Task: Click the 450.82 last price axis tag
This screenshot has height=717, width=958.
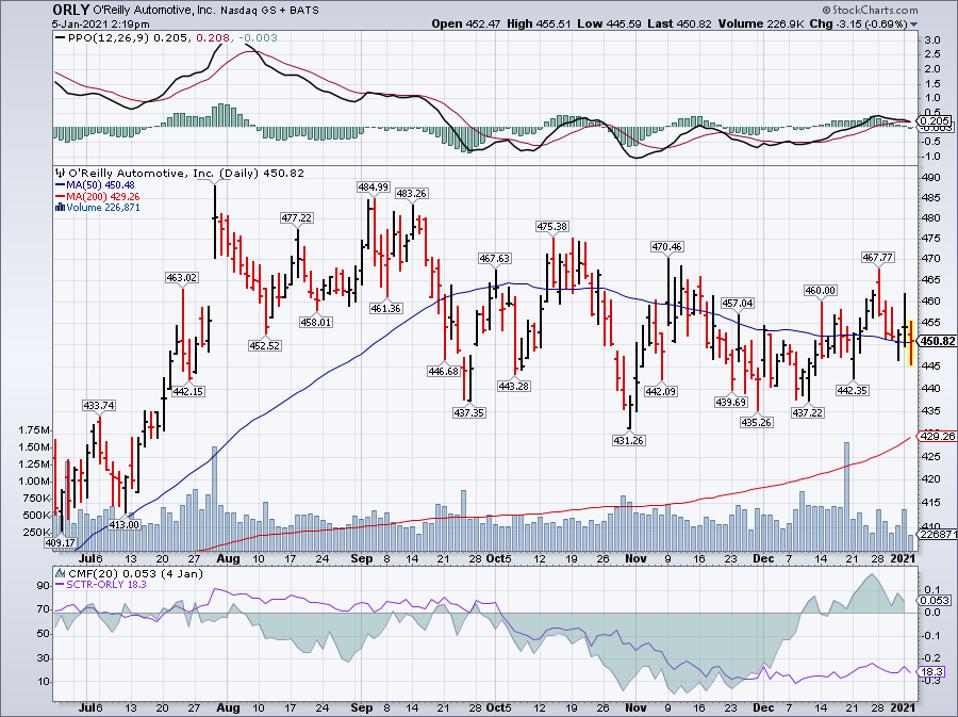Action: coord(937,341)
